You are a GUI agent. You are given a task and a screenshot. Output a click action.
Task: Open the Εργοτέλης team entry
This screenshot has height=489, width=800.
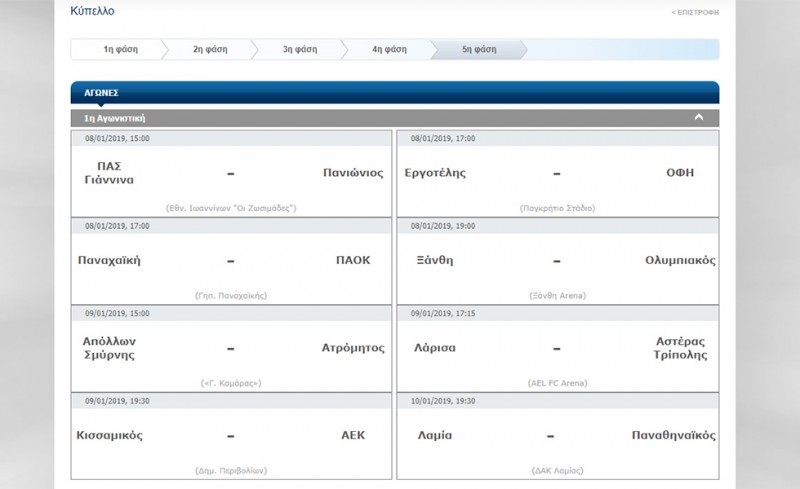(x=435, y=173)
